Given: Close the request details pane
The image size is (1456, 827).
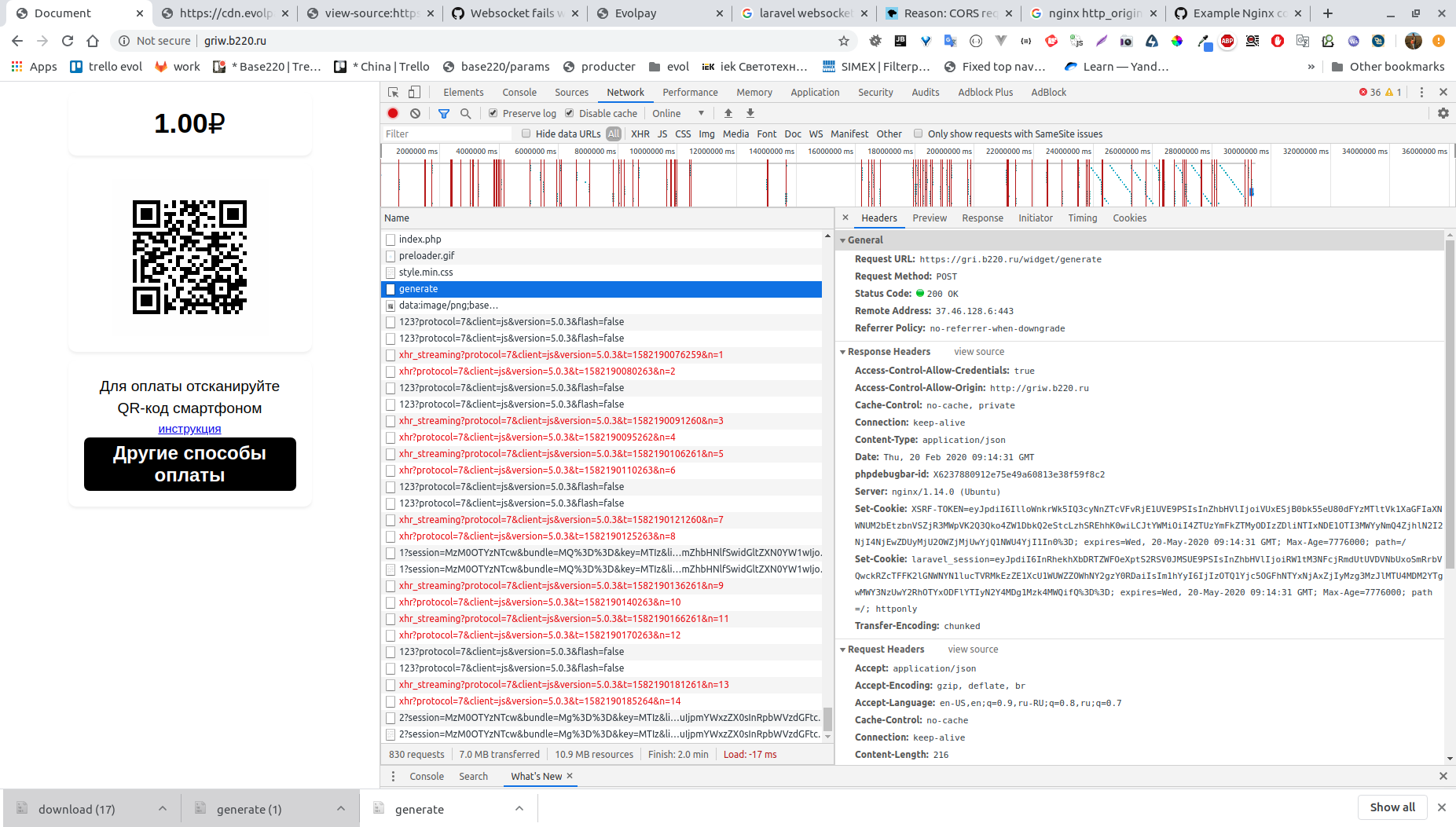Looking at the screenshot, I should tap(845, 218).
